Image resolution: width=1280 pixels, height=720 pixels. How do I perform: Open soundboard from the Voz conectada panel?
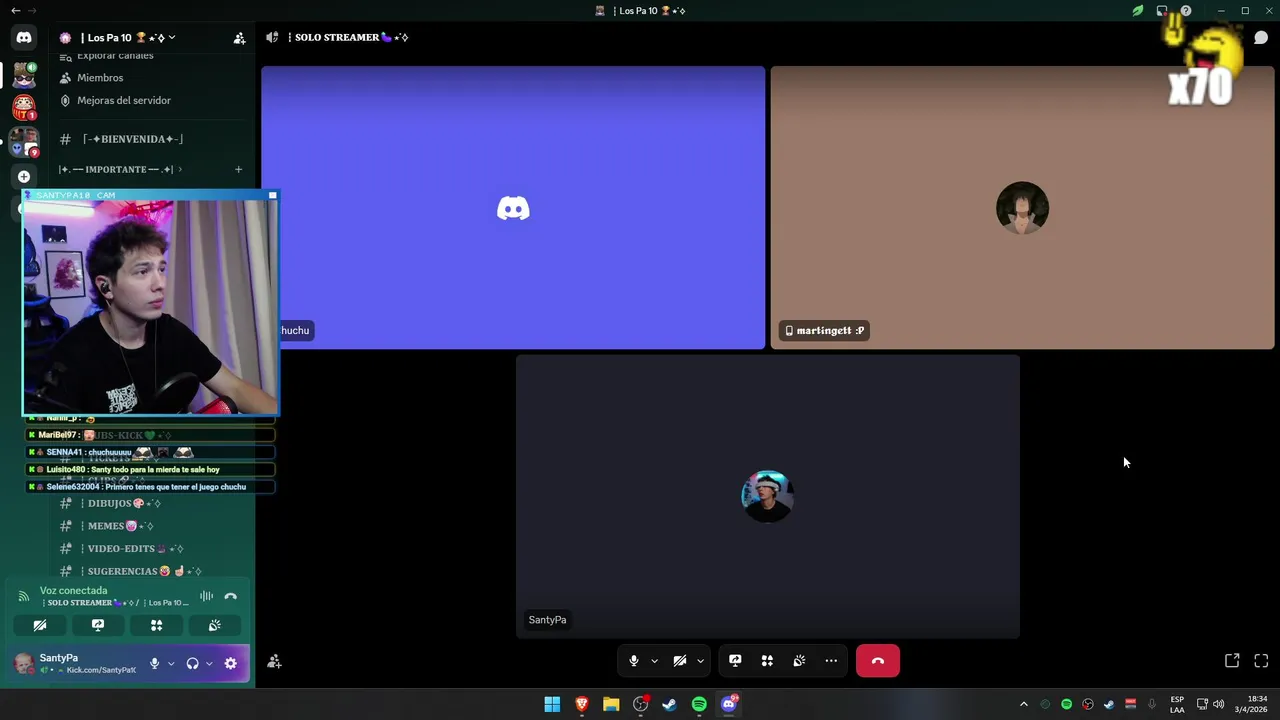click(214, 625)
